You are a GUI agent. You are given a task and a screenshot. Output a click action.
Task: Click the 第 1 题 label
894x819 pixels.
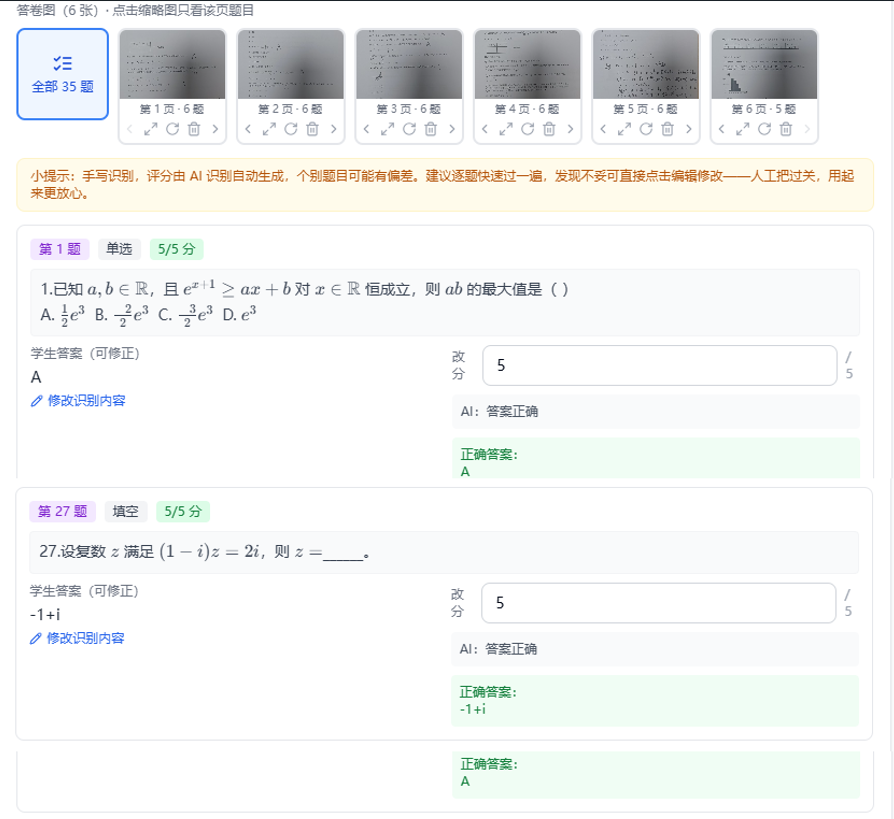60,249
